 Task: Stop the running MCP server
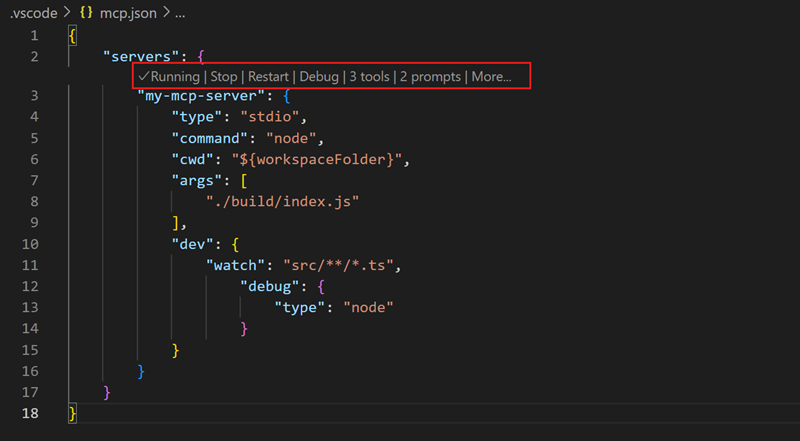coord(224,76)
